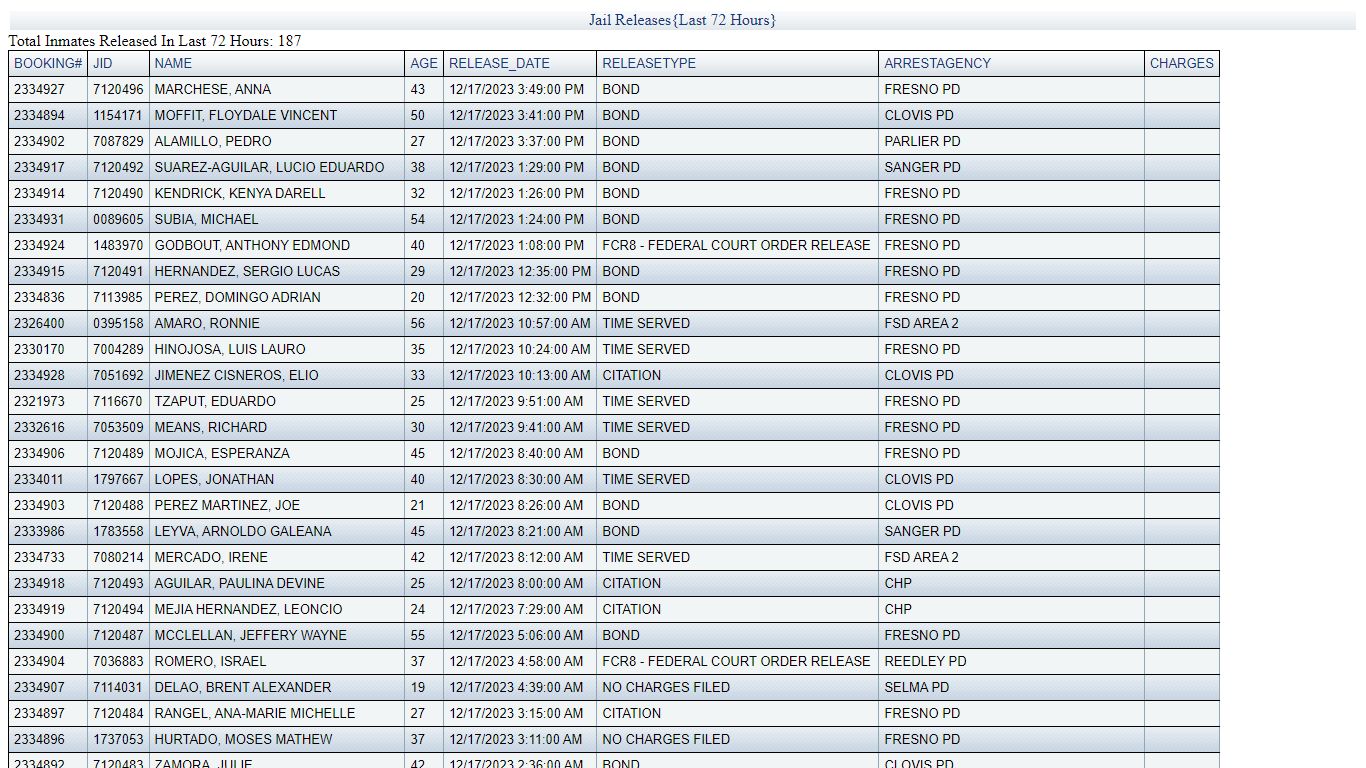Click release date 12/17/2023 8:00:00 AM
This screenshot has height=768, width=1366.
[516, 583]
